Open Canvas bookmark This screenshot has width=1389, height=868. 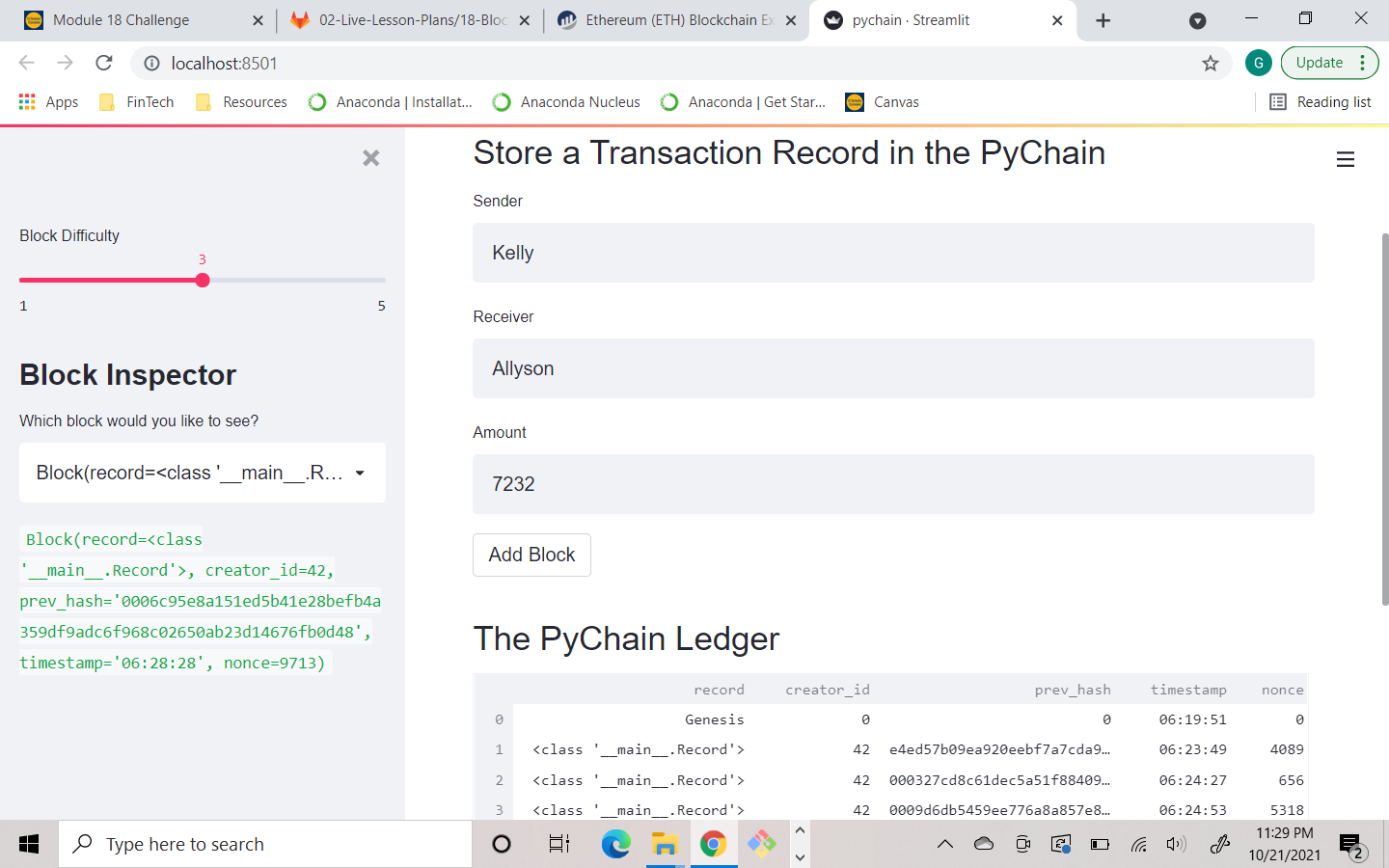882,102
